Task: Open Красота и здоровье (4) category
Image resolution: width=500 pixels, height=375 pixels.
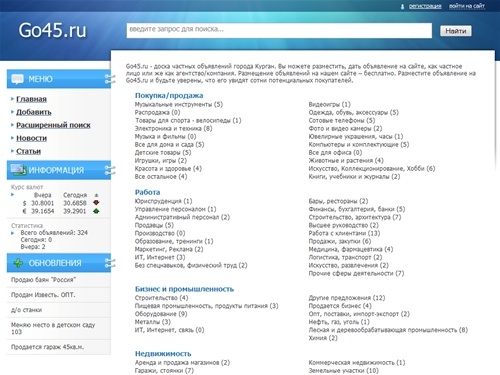Action: coord(168,168)
